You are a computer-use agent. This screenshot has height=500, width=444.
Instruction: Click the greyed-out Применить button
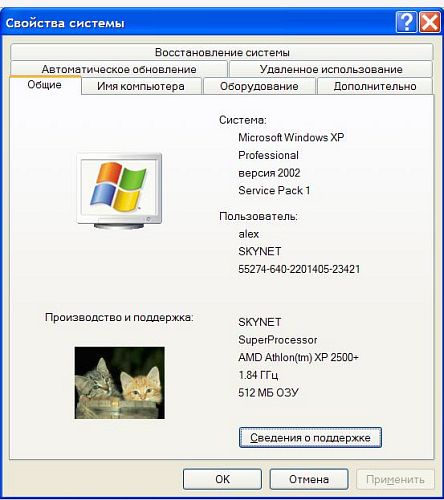point(395,479)
